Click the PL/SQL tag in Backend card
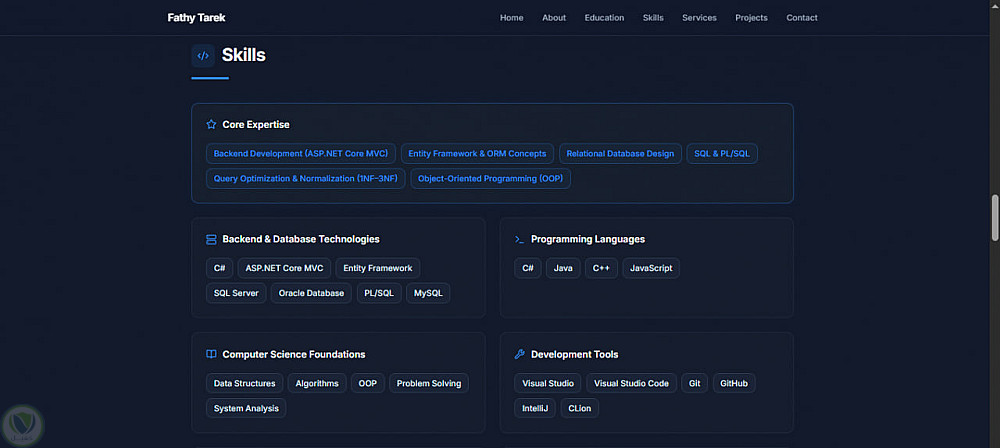Screen dimensions: 1000x448 (x=379, y=294)
